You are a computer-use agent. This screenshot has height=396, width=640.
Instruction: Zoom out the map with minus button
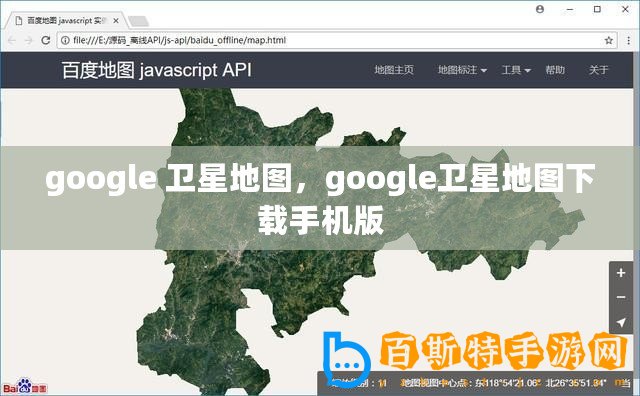pos(621,297)
